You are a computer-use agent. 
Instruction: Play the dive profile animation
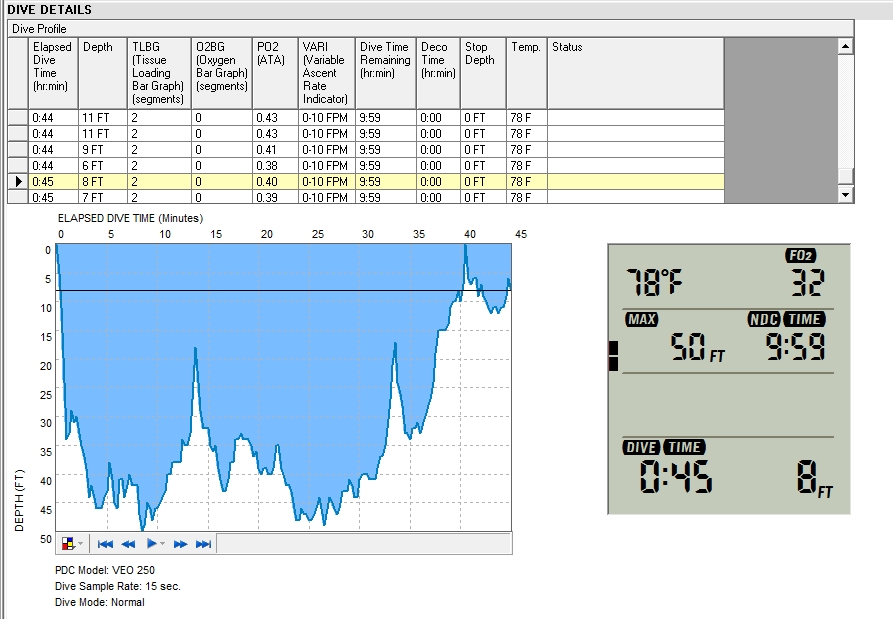click(x=151, y=544)
